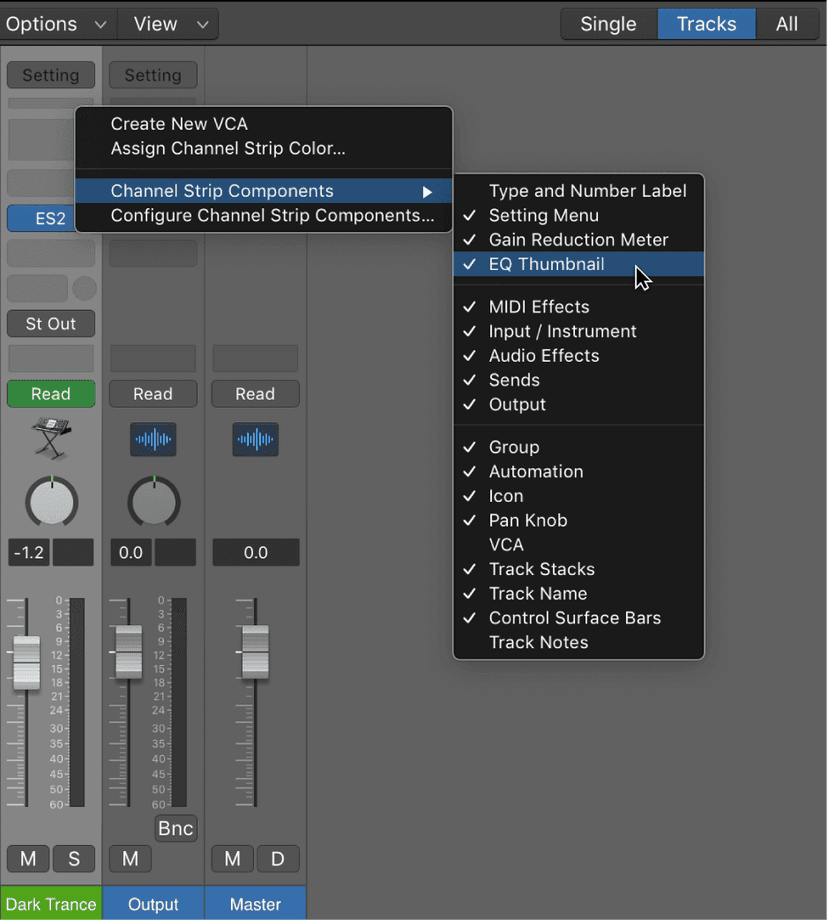
Task: Expand Channel Strip Components submenu arrow
Action: [427, 192]
